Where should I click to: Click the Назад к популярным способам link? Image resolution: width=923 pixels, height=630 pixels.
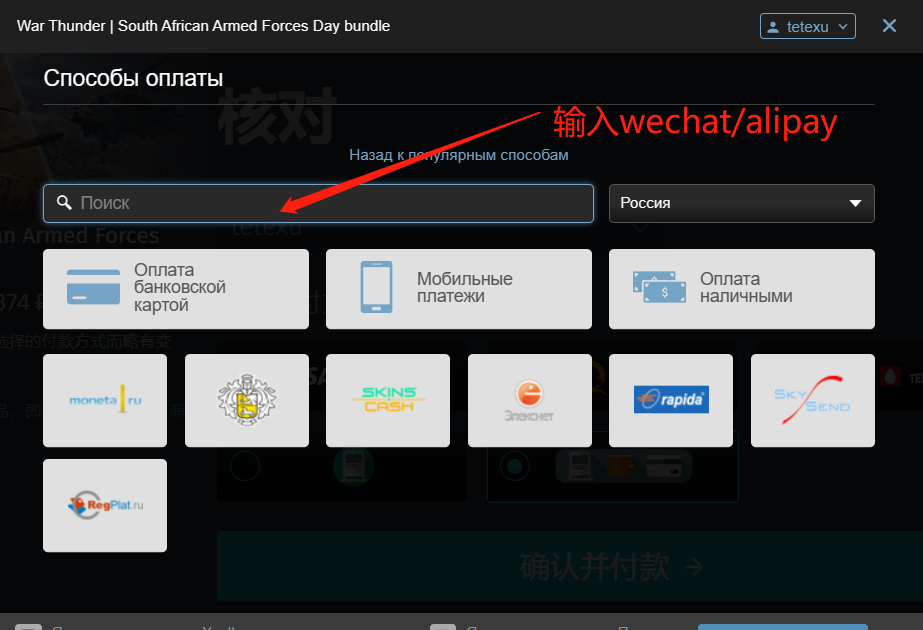(x=459, y=155)
